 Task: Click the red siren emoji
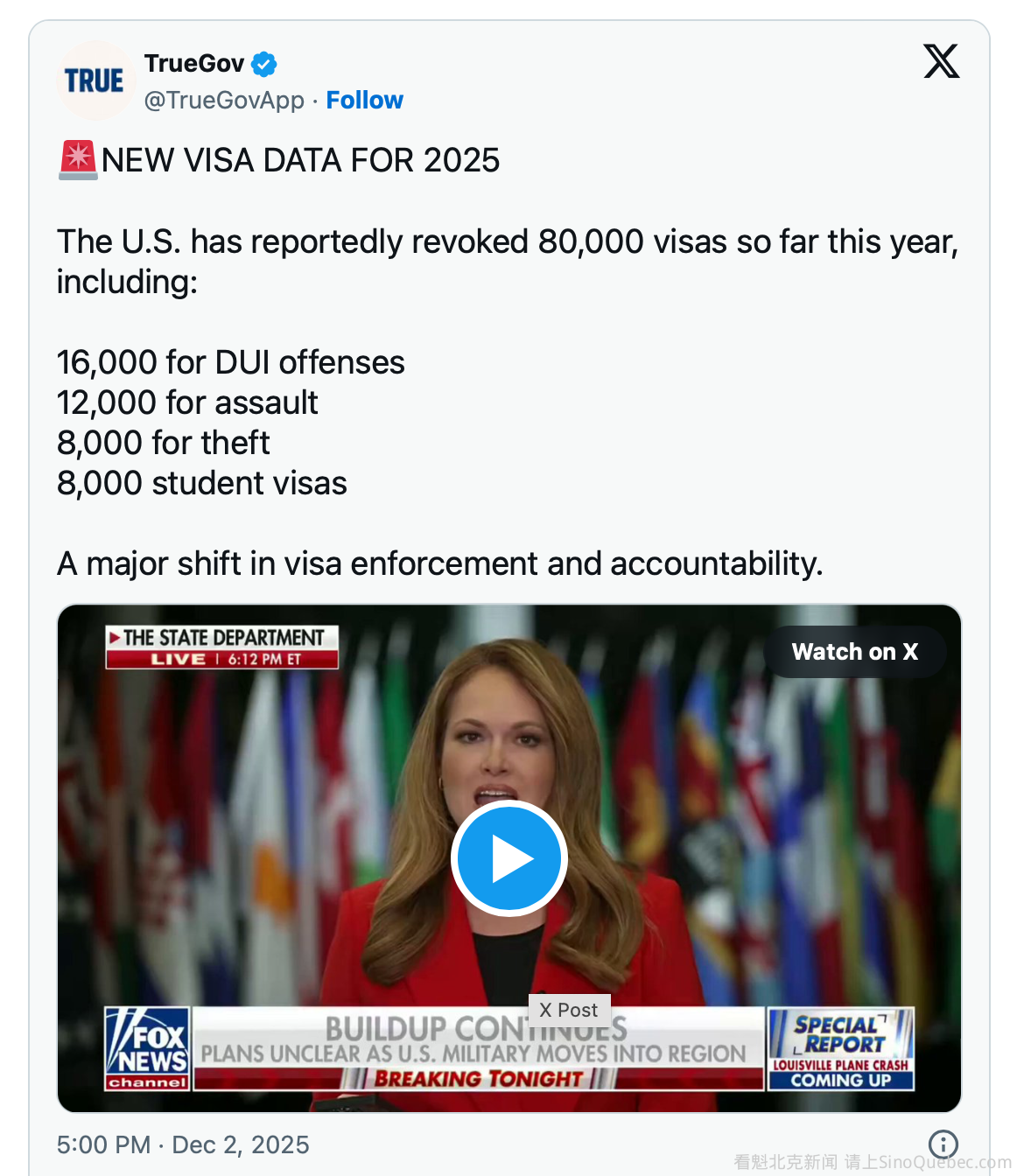[x=78, y=160]
